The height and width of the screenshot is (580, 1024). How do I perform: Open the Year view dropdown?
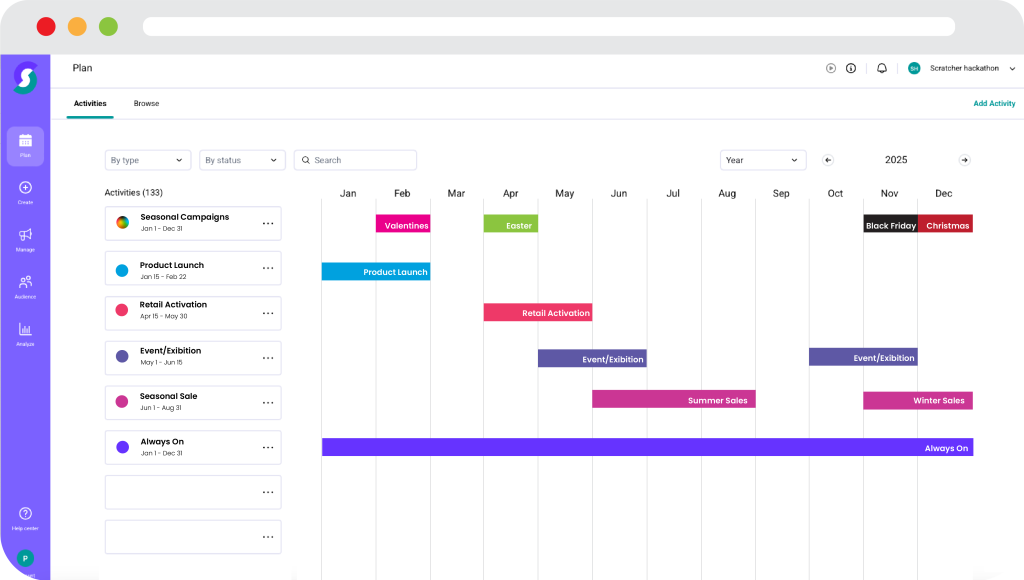pos(763,160)
